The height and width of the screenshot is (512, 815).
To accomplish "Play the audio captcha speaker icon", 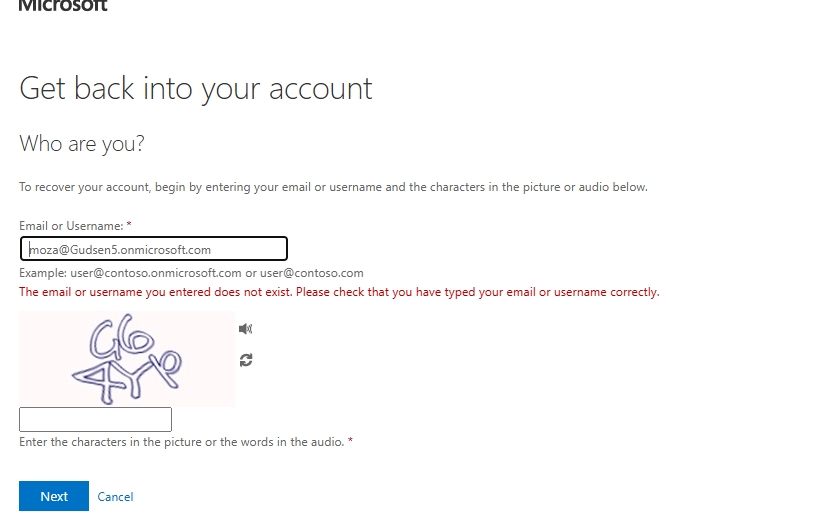I will pos(245,329).
